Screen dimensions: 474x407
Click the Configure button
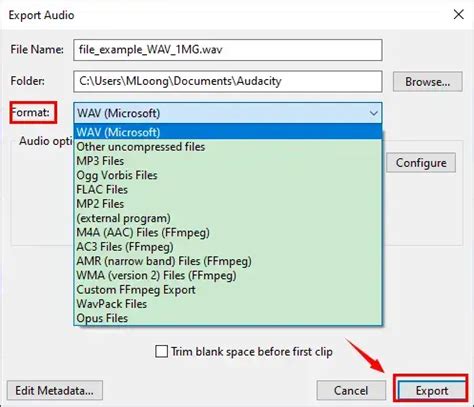[x=421, y=163]
